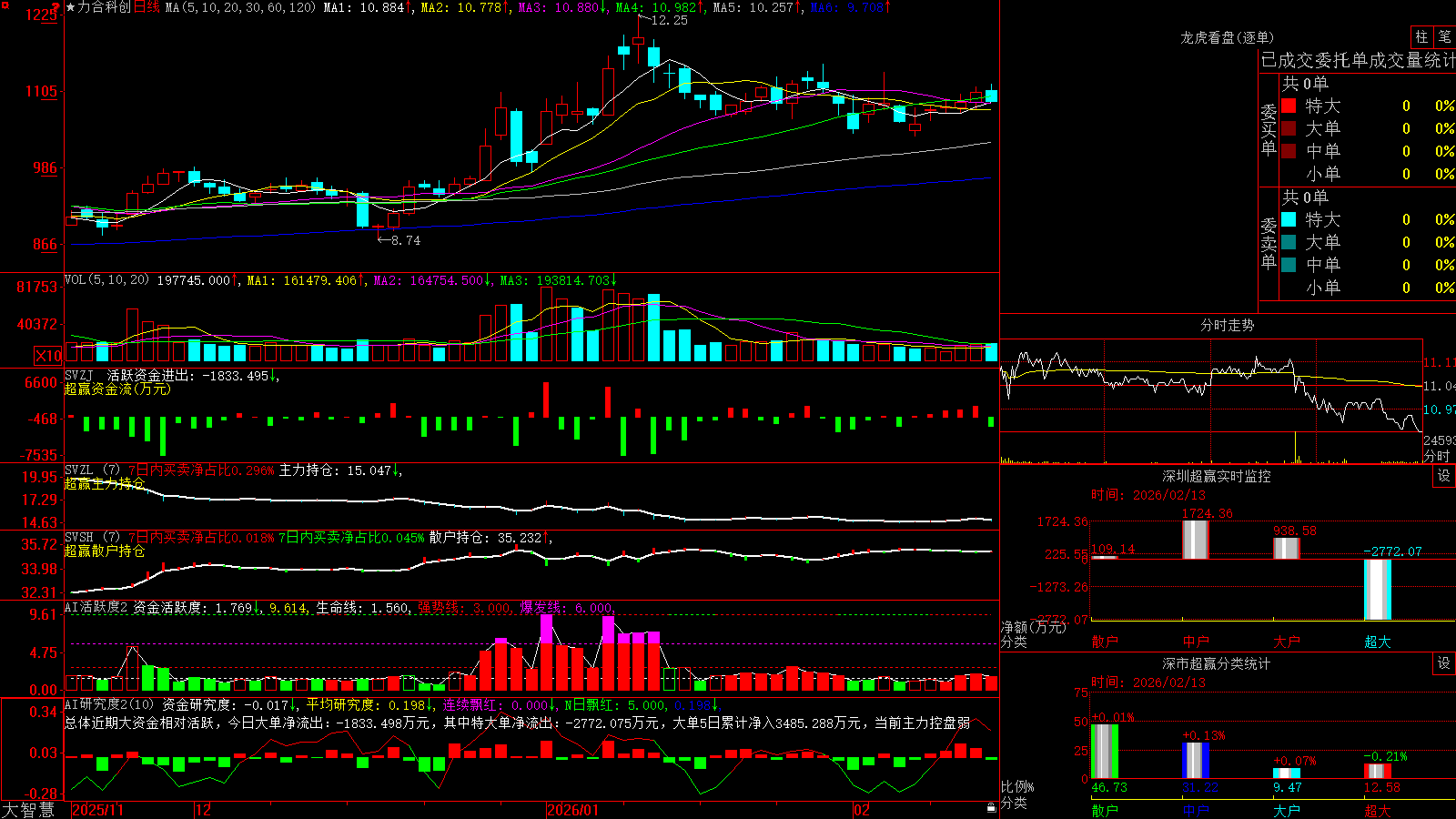
Task: Switch order view to 笔 tick mode
Action: click(1444, 37)
